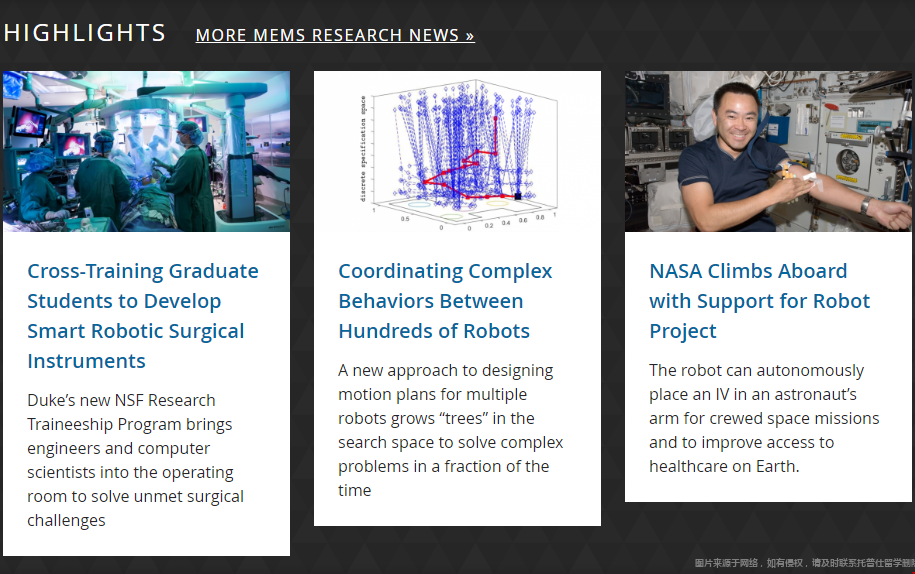The height and width of the screenshot is (574, 915).
Task: Click 'Hundreds of Robots' title line
Action: click(434, 331)
